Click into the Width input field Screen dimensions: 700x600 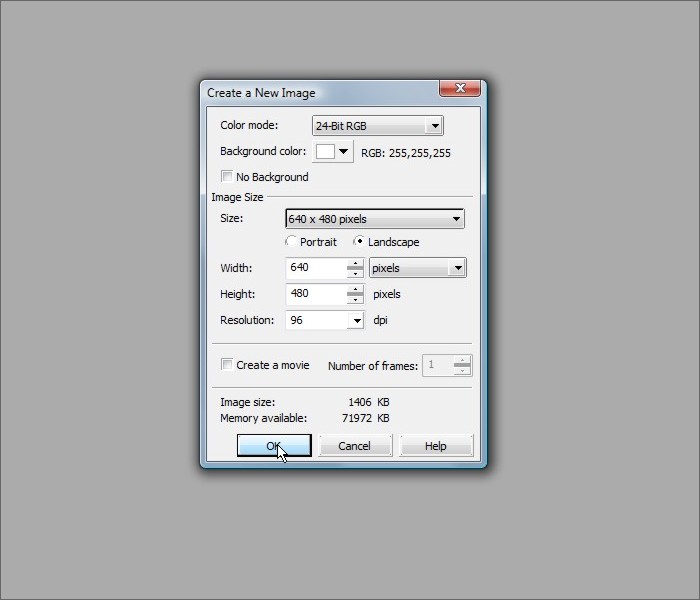(315, 268)
